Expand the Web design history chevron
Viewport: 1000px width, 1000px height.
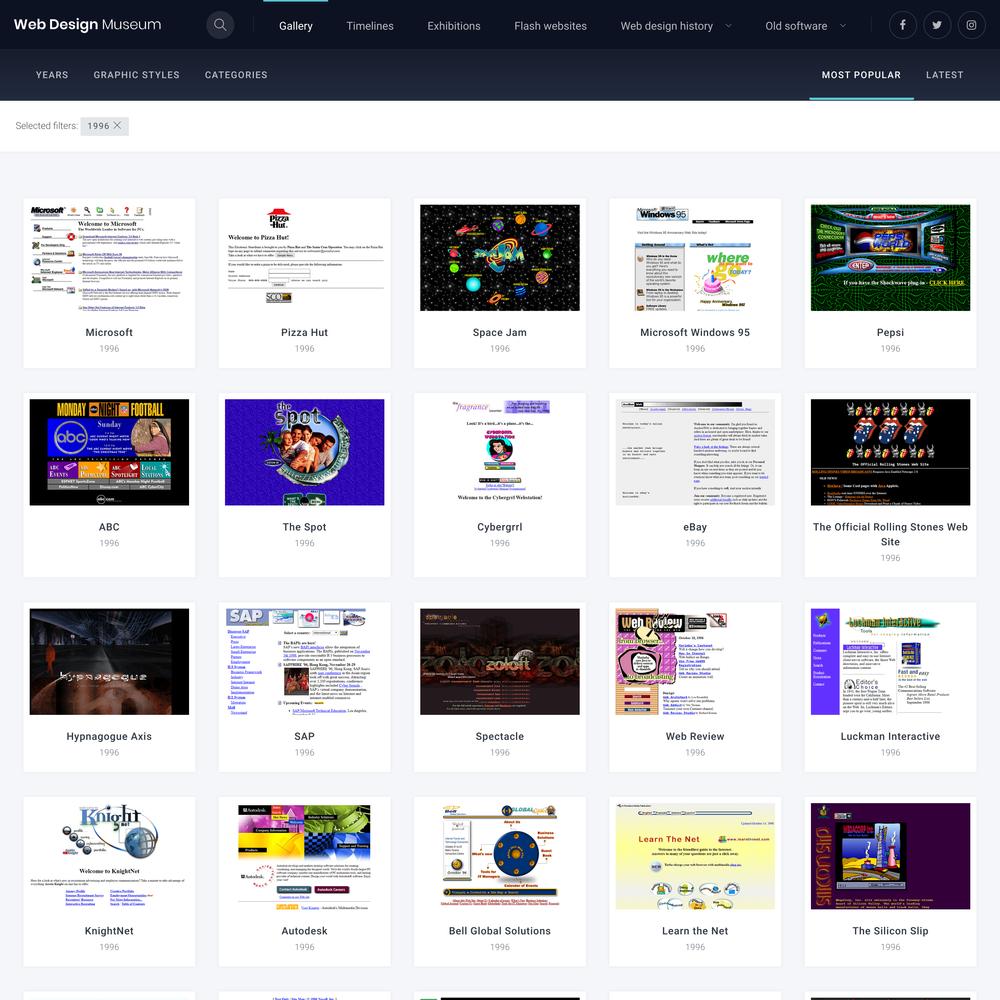pyautogui.click(x=728, y=26)
